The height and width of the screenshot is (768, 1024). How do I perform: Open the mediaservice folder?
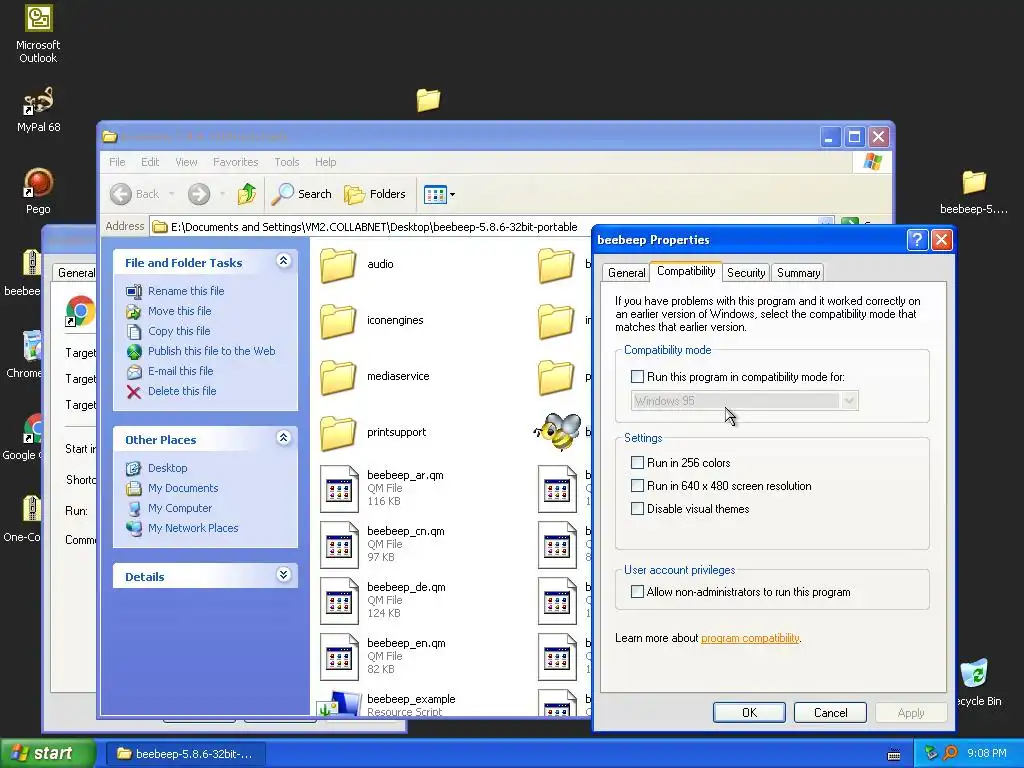tap(375, 377)
